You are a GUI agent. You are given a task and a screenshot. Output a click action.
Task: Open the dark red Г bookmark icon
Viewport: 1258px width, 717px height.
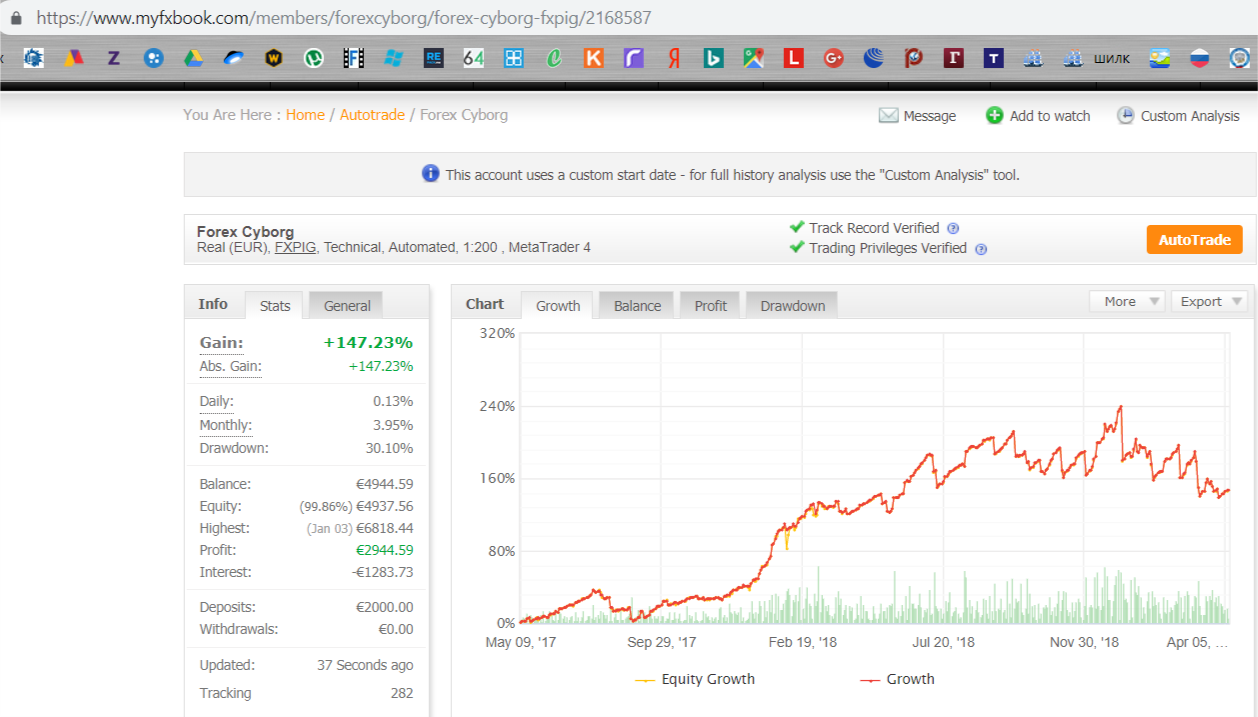[x=954, y=58]
